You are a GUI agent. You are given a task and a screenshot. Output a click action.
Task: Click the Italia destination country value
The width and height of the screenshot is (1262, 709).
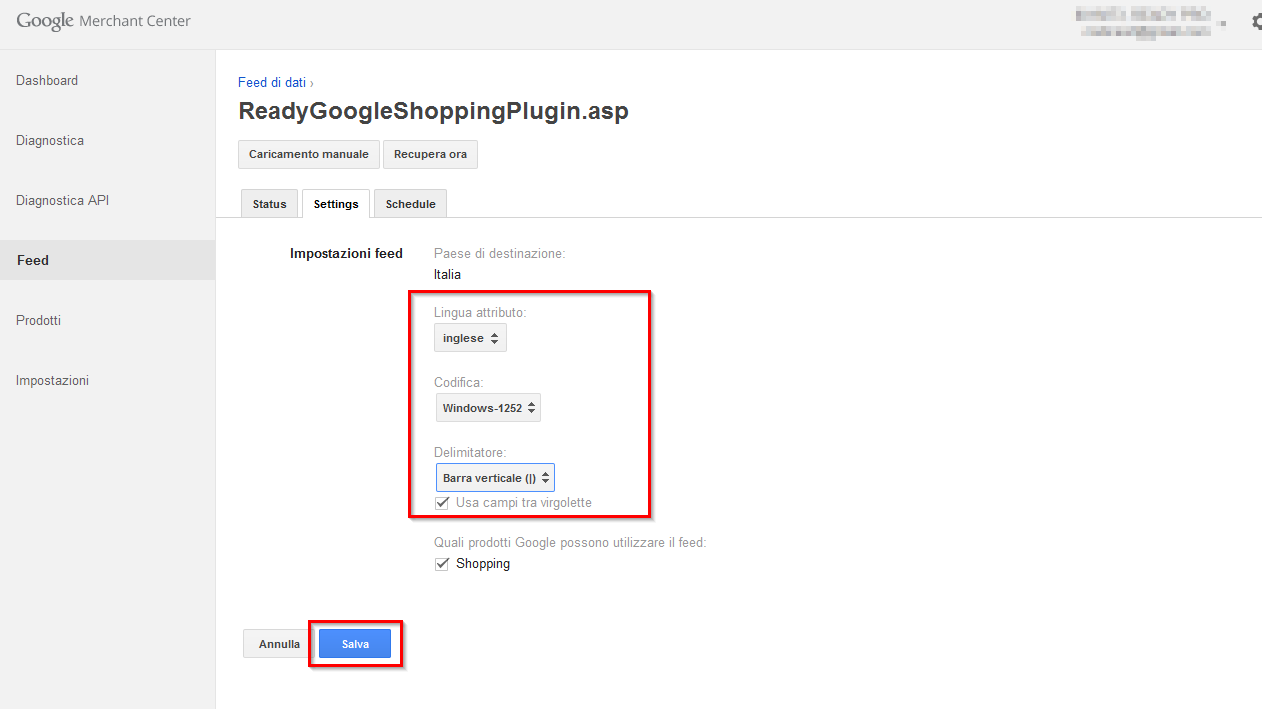point(447,274)
